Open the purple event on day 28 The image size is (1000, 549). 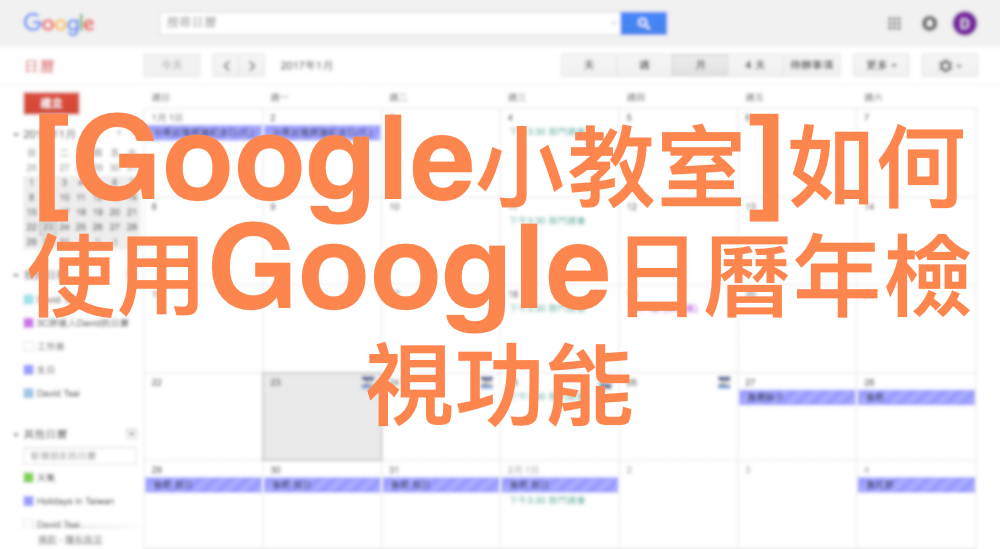pyautogui.click(x=916, y=397)
